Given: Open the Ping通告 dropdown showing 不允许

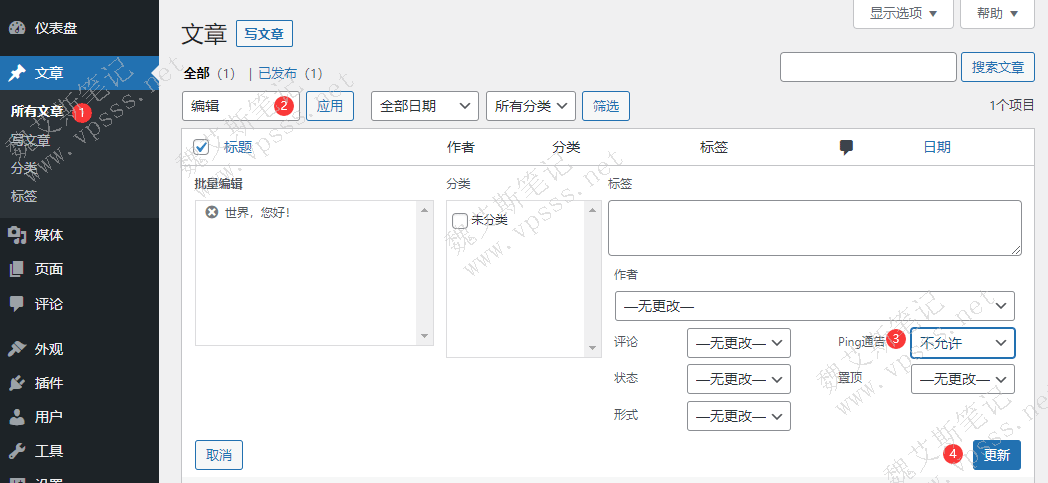Looking at the screenshot, I should click(x=962, y=343).
